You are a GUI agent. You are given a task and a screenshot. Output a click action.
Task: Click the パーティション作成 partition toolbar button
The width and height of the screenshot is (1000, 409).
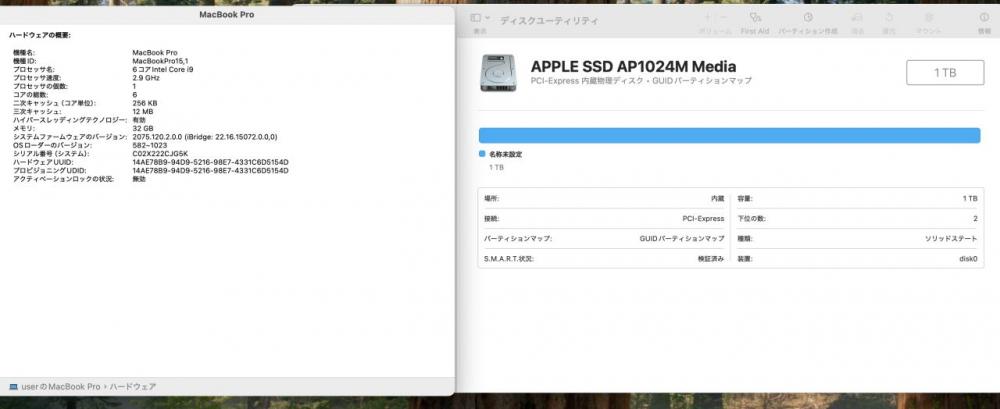tap(807, 22)
